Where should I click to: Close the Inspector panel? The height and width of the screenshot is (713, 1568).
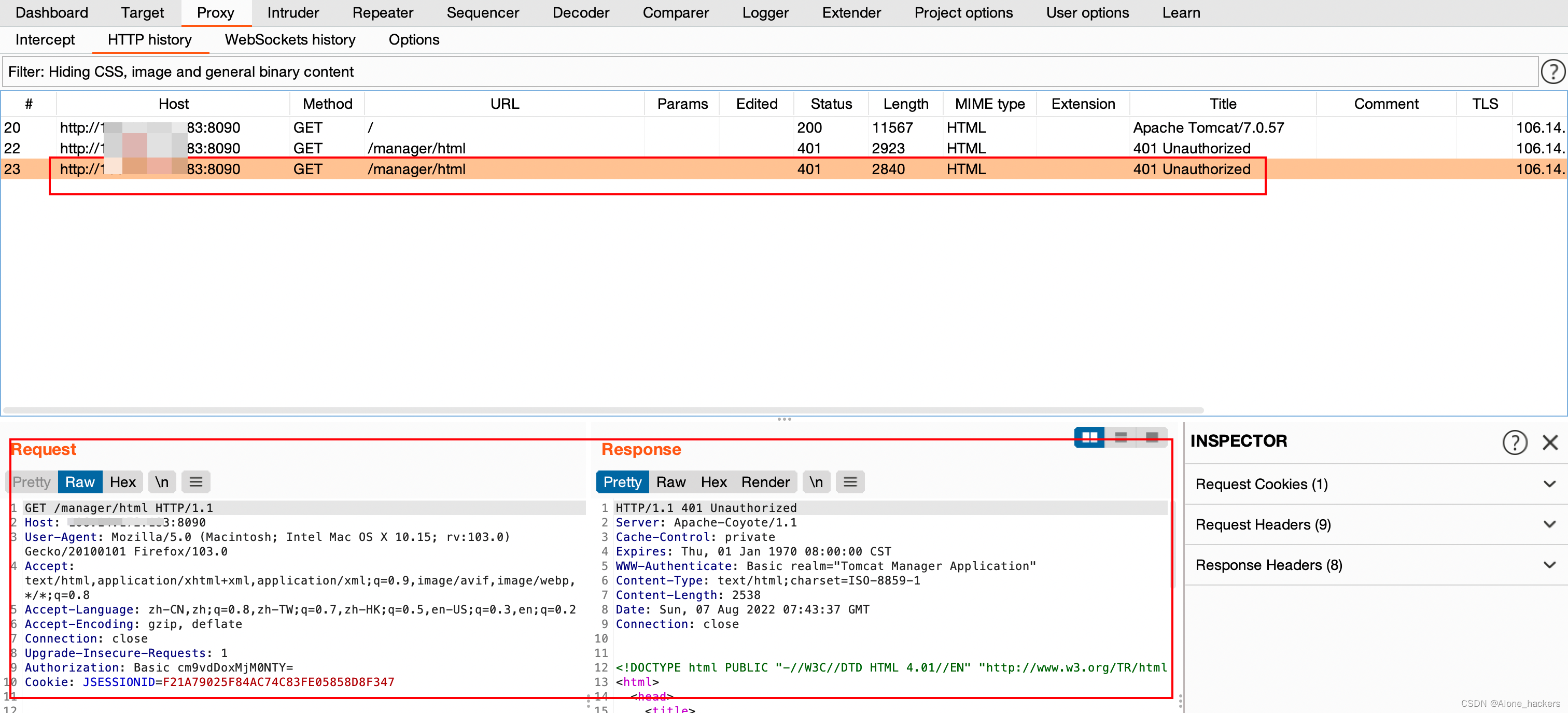point(1550,443)
